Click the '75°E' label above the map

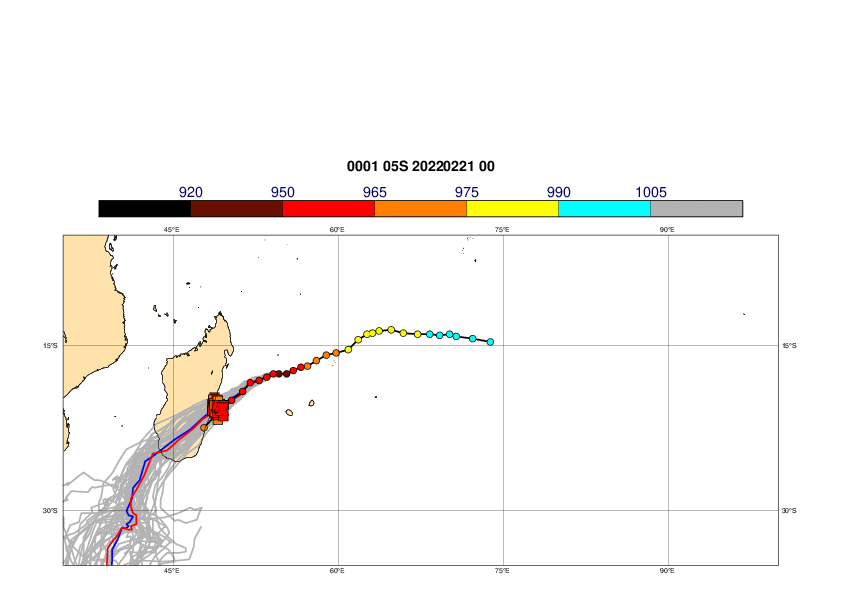[502, 230]
